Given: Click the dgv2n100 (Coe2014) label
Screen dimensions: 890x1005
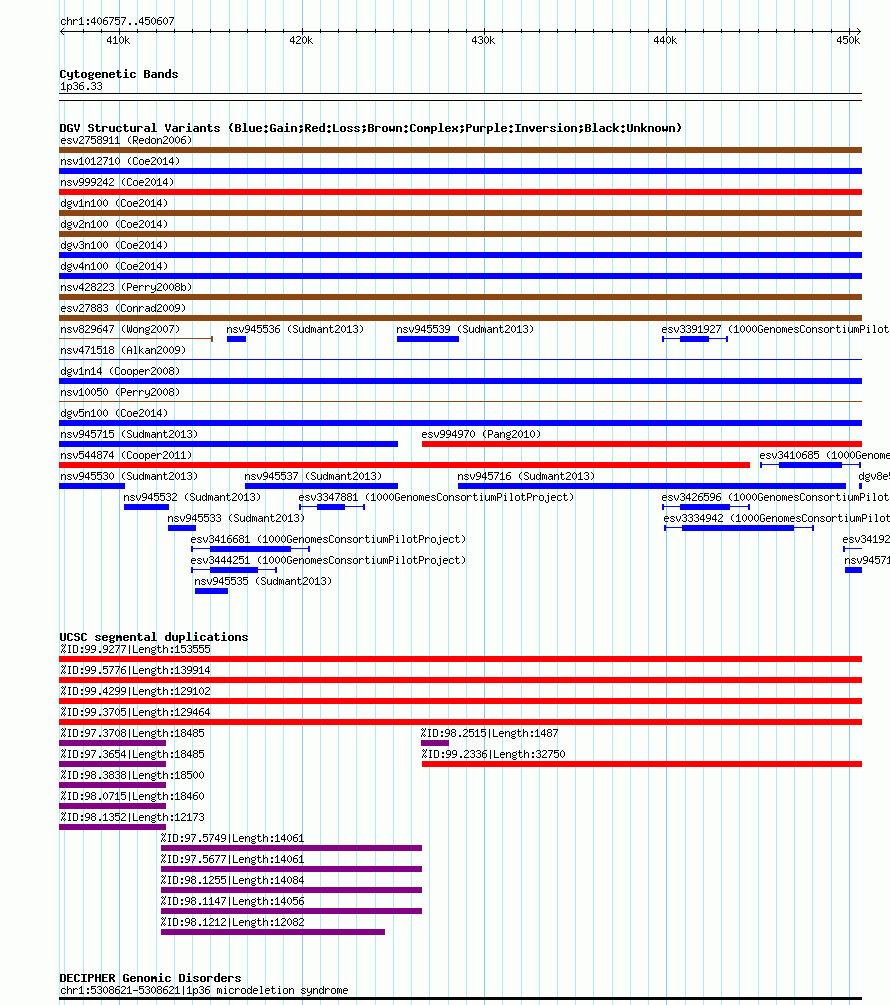Looking at the screenshot, I should click(114, 224).
